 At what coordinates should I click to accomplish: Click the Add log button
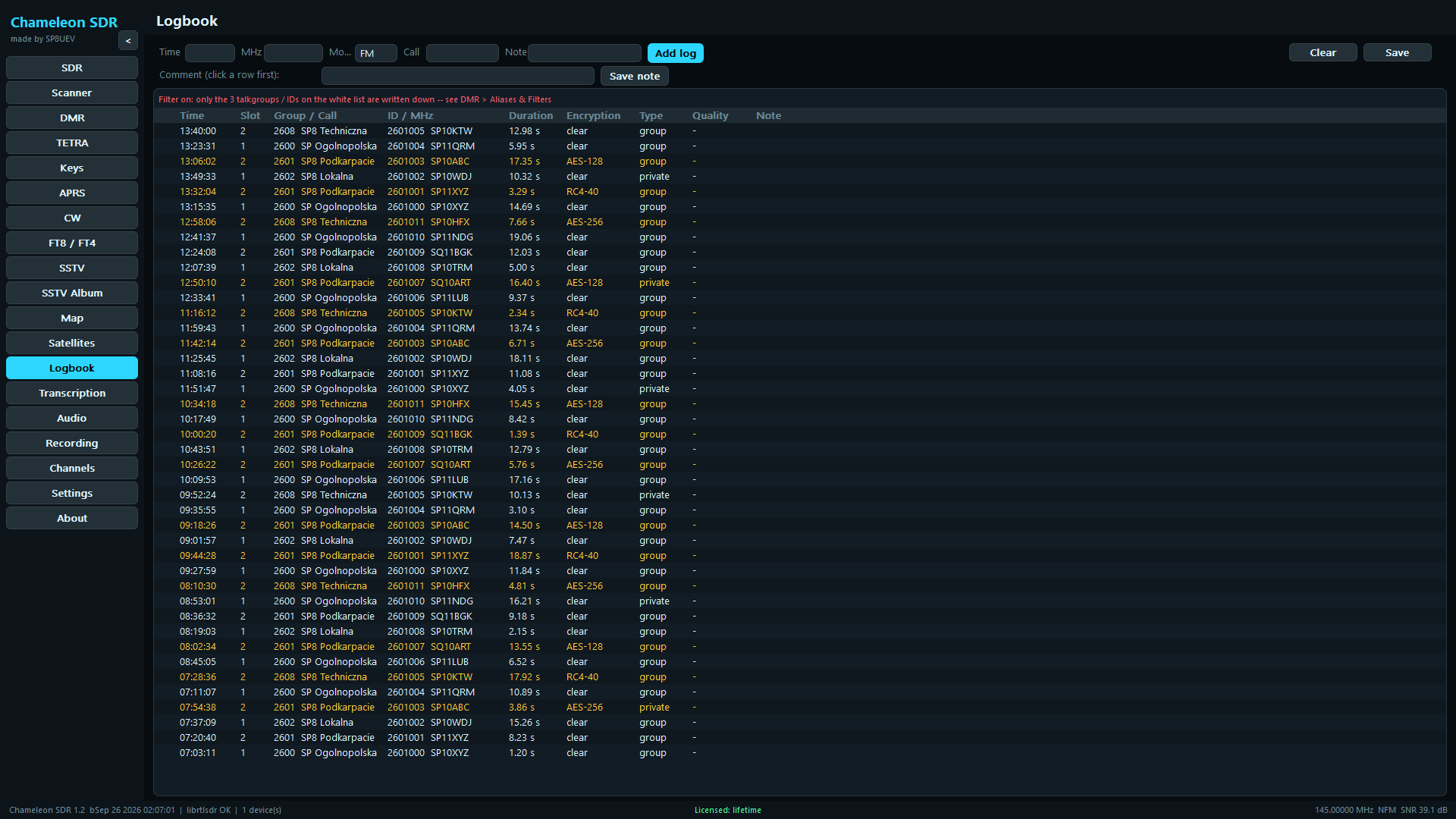pyautogui.click(x=676, y=53)
